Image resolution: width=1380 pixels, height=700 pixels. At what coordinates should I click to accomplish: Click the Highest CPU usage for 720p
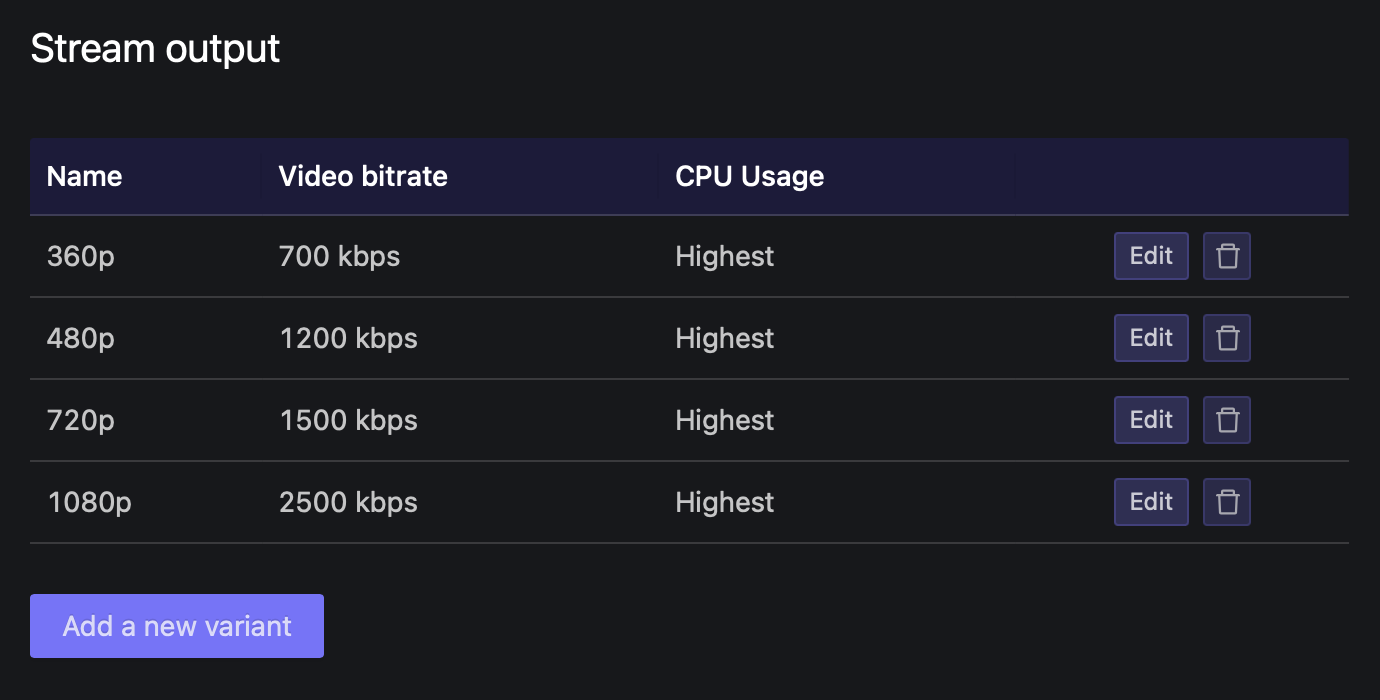[x=724, y=420]
